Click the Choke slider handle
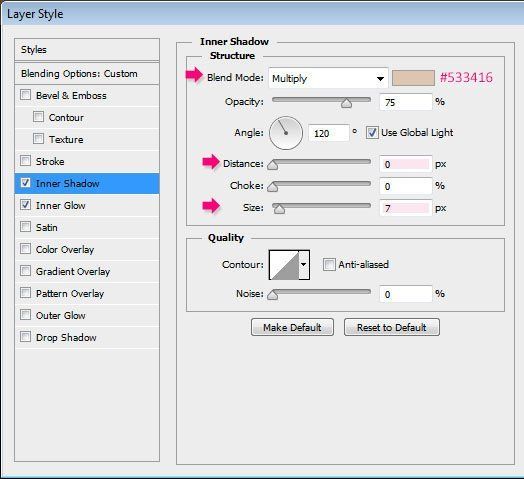The width and height of the screenshot is (524, 479). point(273,187)
